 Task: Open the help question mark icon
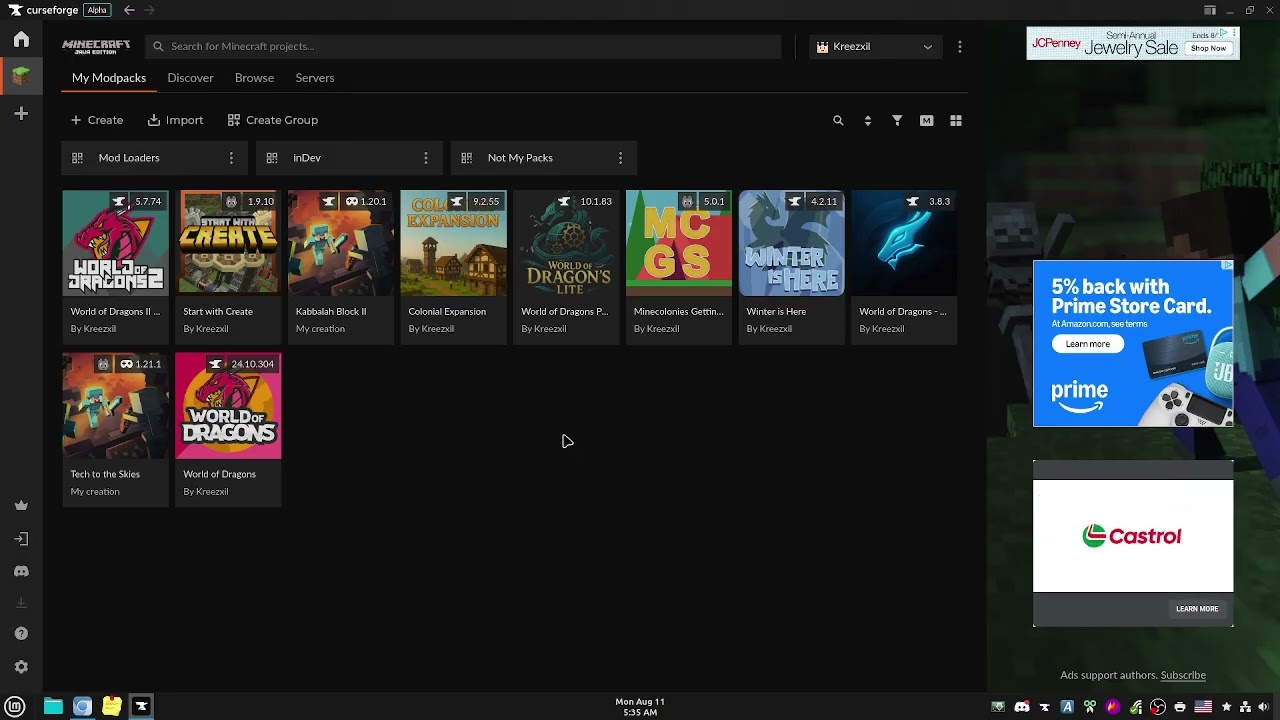(21, 634)
